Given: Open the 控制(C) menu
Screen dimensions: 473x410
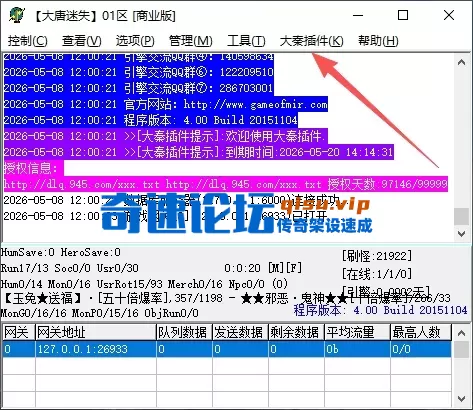Looking at the screenshot, I should 28,41.
